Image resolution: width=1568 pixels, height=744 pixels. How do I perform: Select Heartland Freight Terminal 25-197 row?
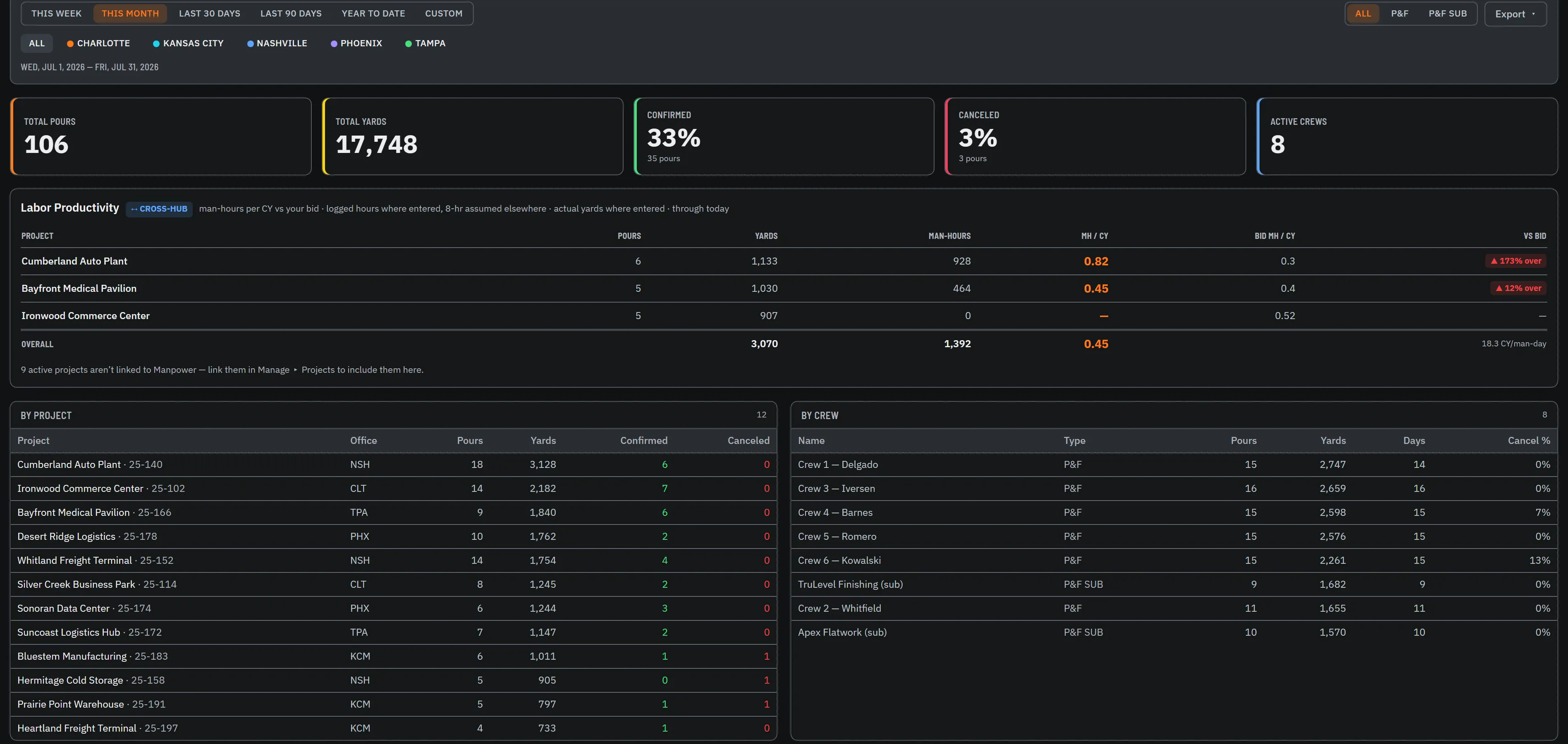[x=393, y=728]
